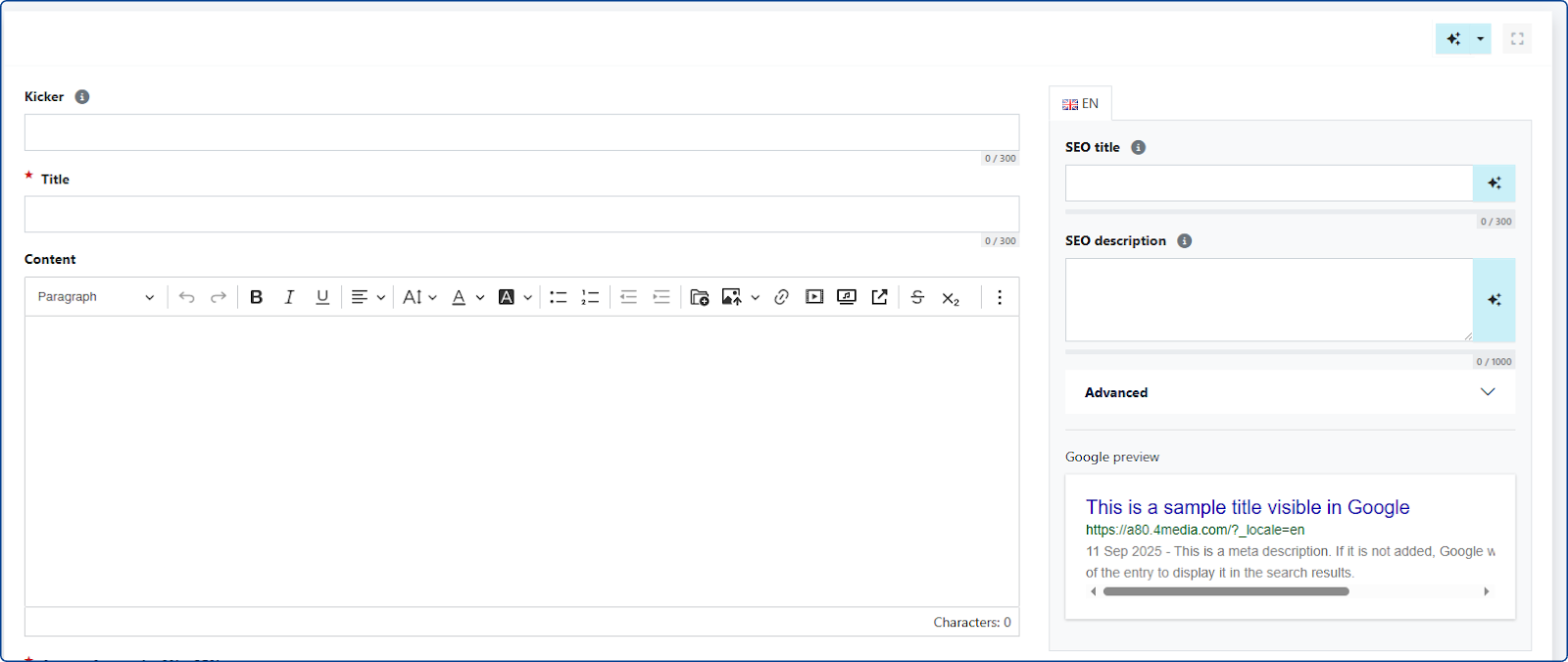Click the underline icon
This screenshot has width=1568, height=662.
(x=321, y=297)
